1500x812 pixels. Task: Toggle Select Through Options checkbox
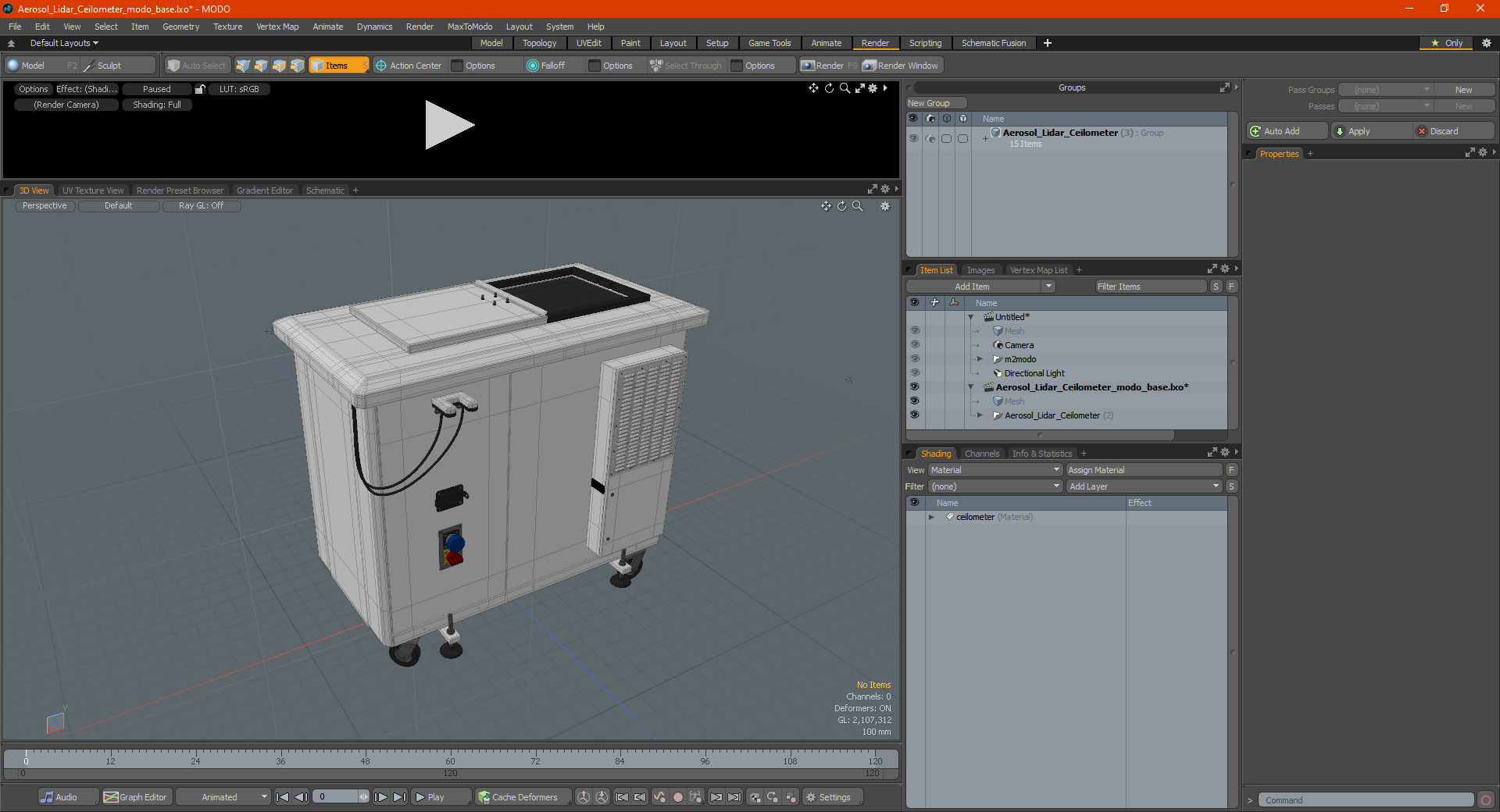tap(737, 66)
